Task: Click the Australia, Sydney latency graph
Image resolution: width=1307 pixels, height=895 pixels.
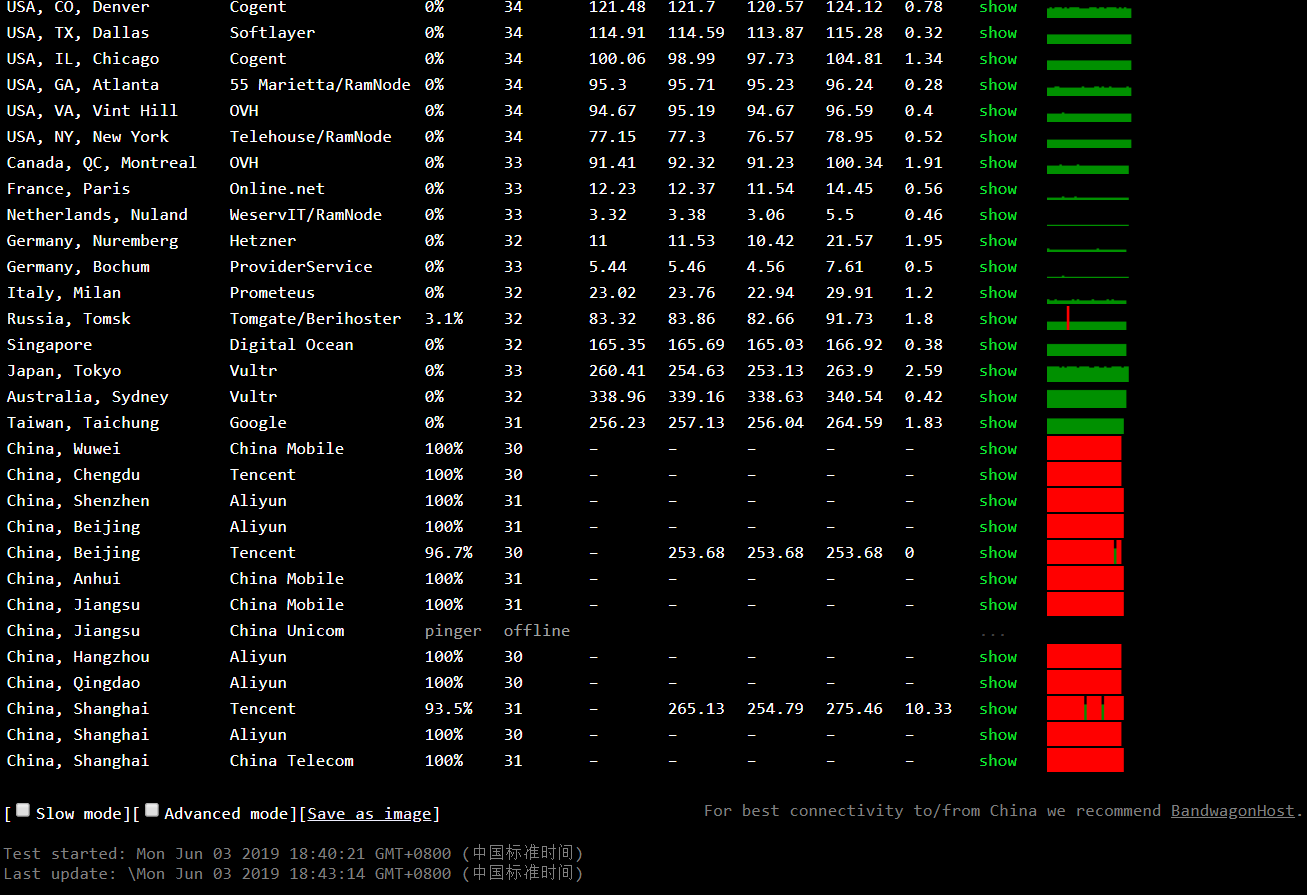Action: (1087, 398)
